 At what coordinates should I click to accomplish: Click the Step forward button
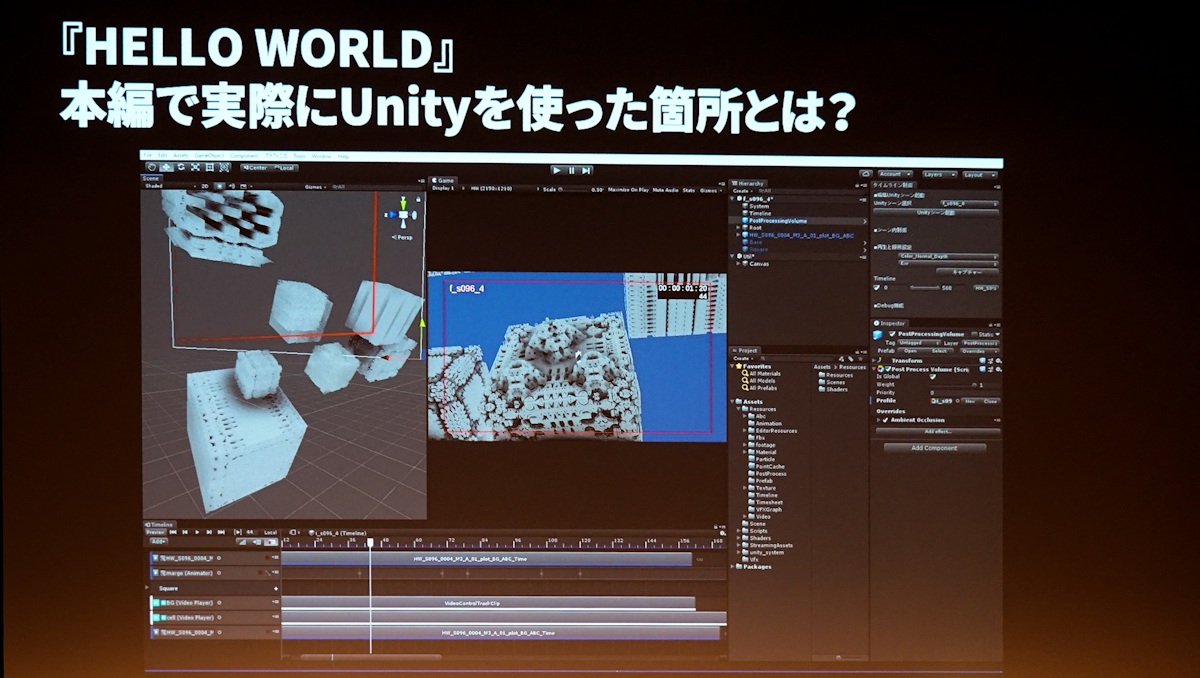(585, 170)
